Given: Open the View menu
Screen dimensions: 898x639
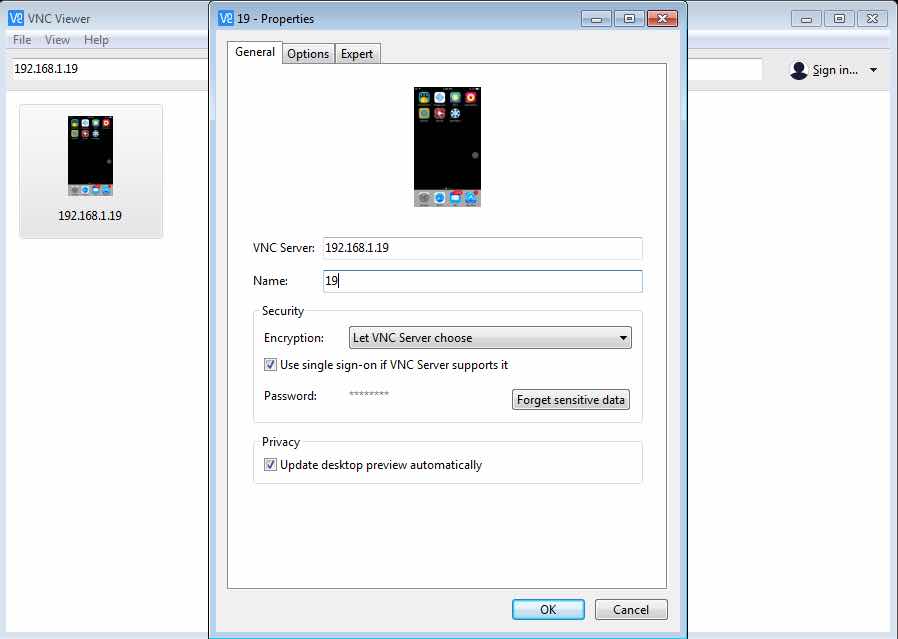Looking at the screenshot, I should (57, 40).
